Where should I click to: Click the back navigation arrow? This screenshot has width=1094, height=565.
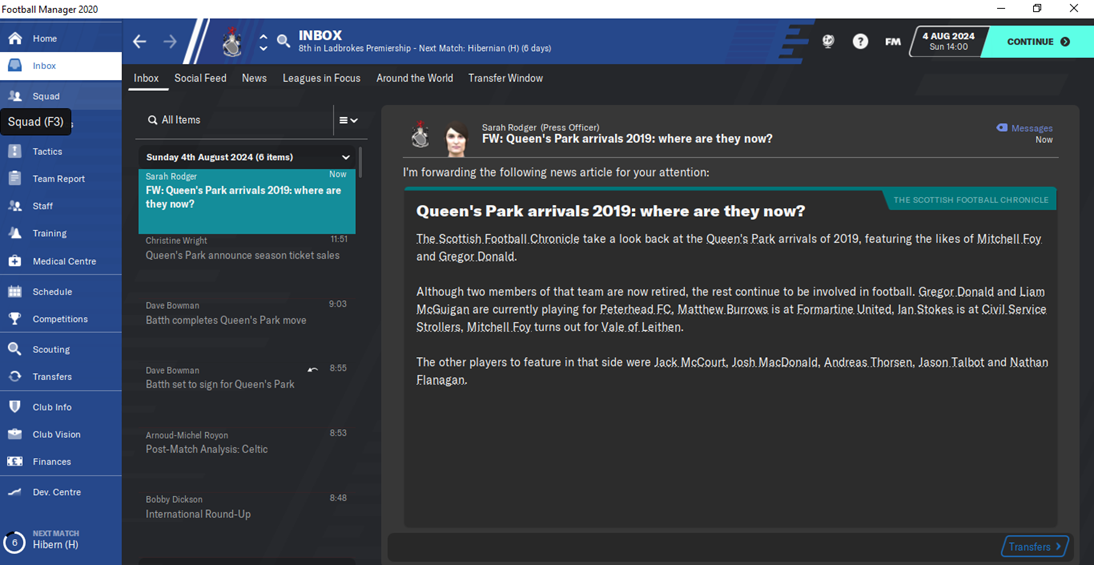(140, 42)
